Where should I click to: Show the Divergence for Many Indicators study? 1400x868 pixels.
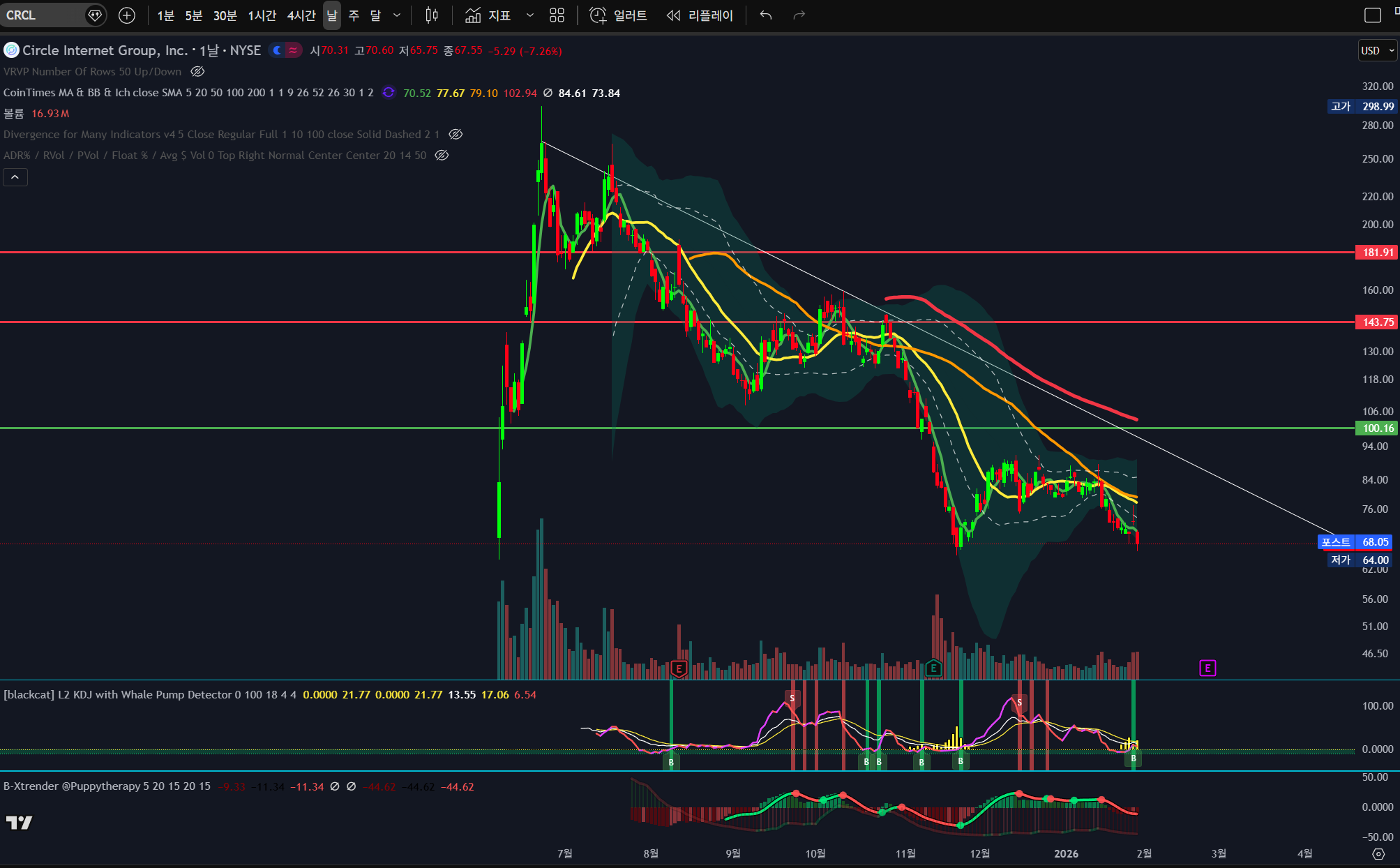[456, 134]
